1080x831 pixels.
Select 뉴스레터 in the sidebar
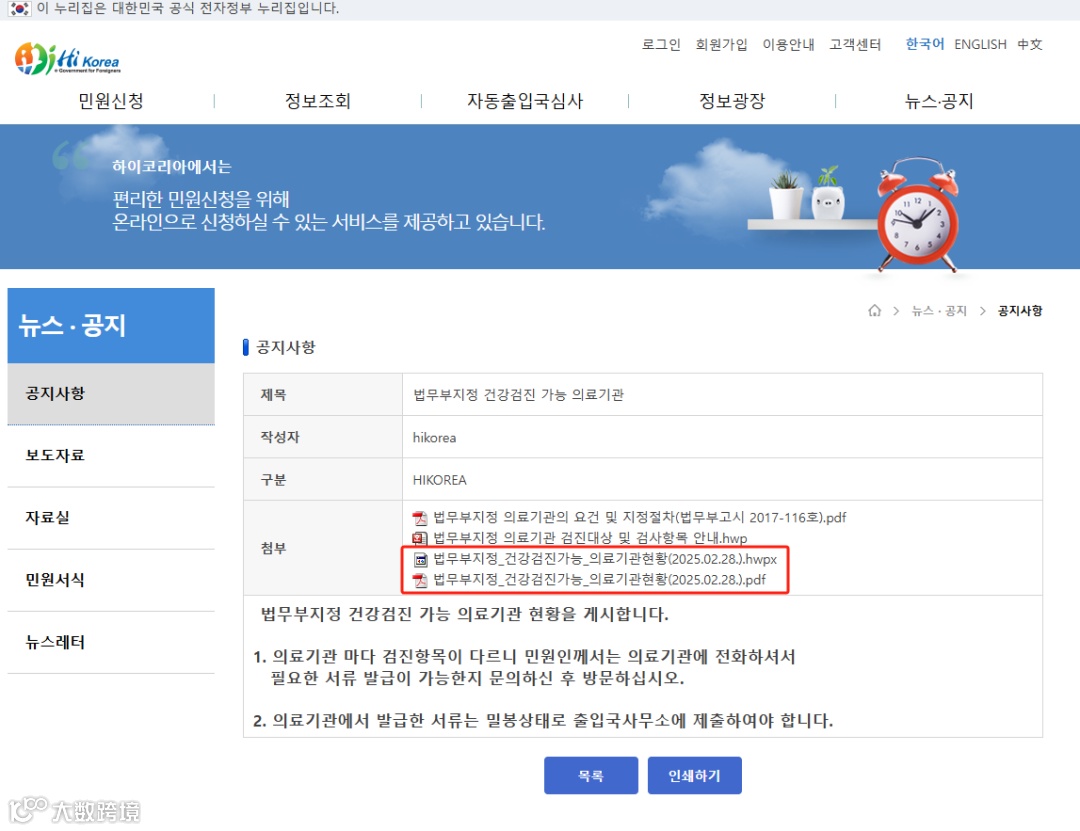click(111, 642)
